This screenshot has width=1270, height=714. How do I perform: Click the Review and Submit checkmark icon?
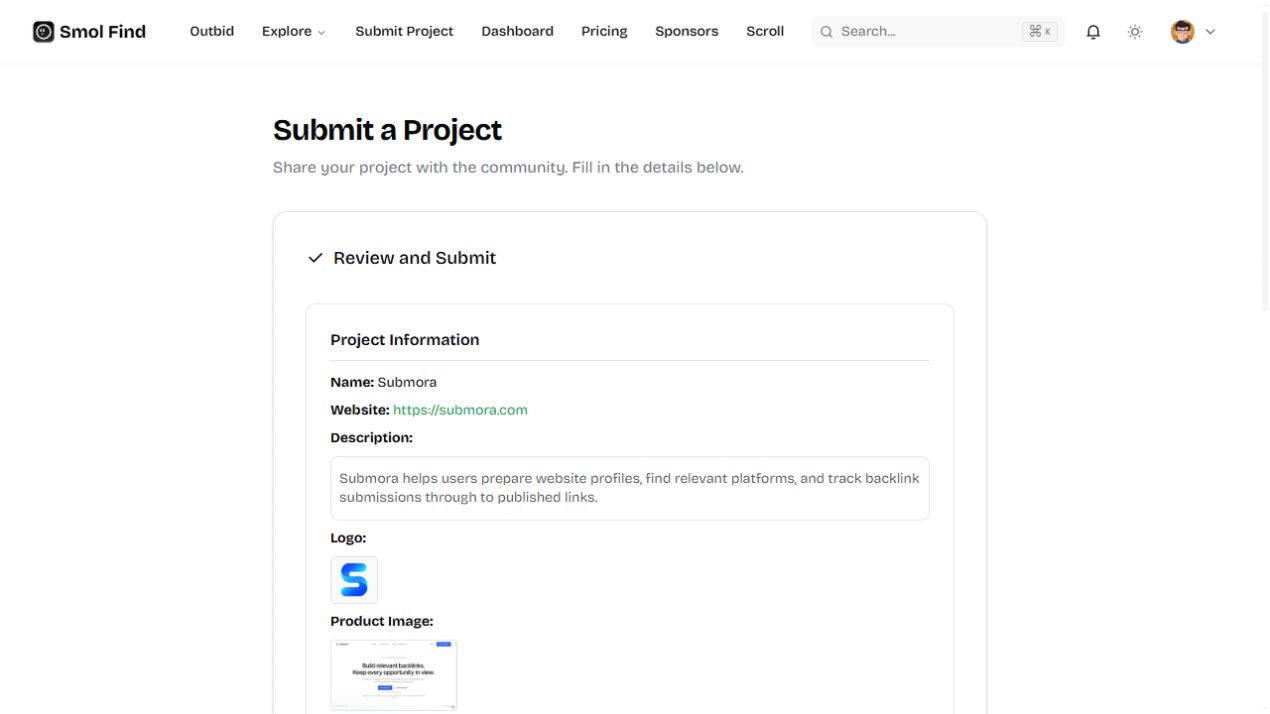pos(315,258)
